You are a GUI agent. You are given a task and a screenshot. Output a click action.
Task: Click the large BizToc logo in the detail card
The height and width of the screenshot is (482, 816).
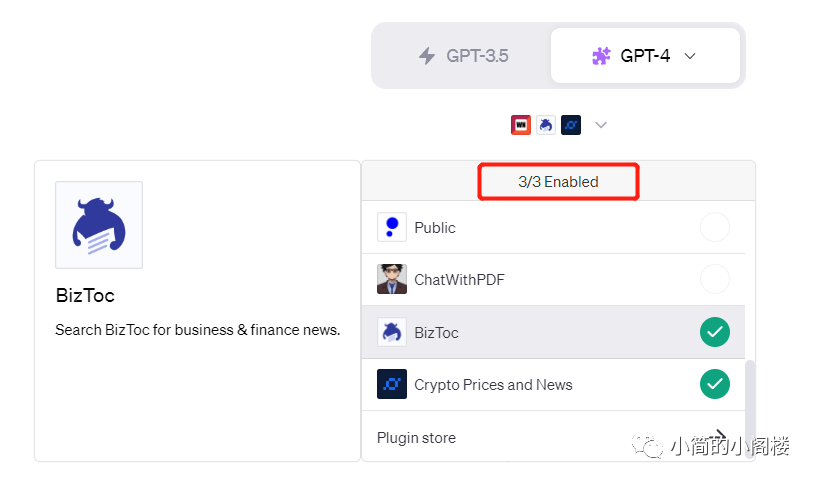point(99,225)
